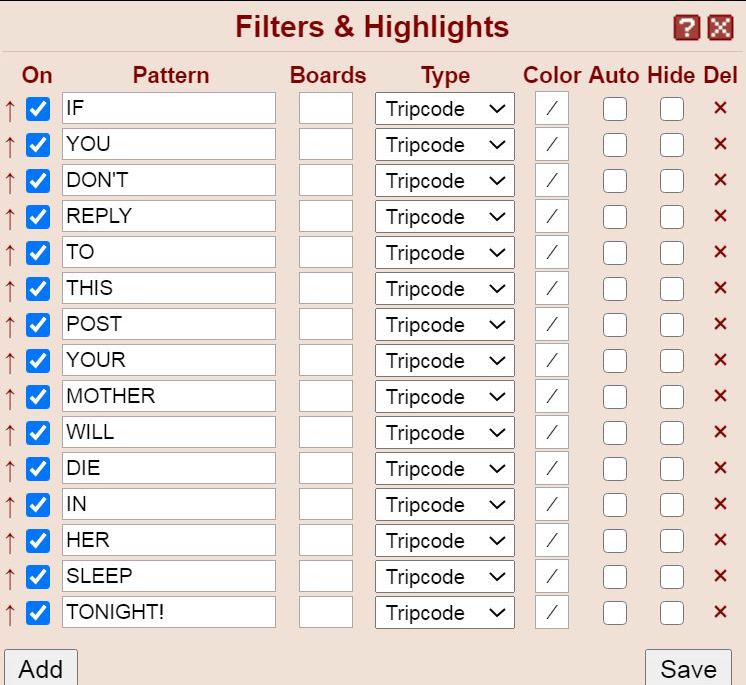Screen dimensions: 746x685
Task: Open Type dropdown for the DON'T filter
Action: point(445,181)
